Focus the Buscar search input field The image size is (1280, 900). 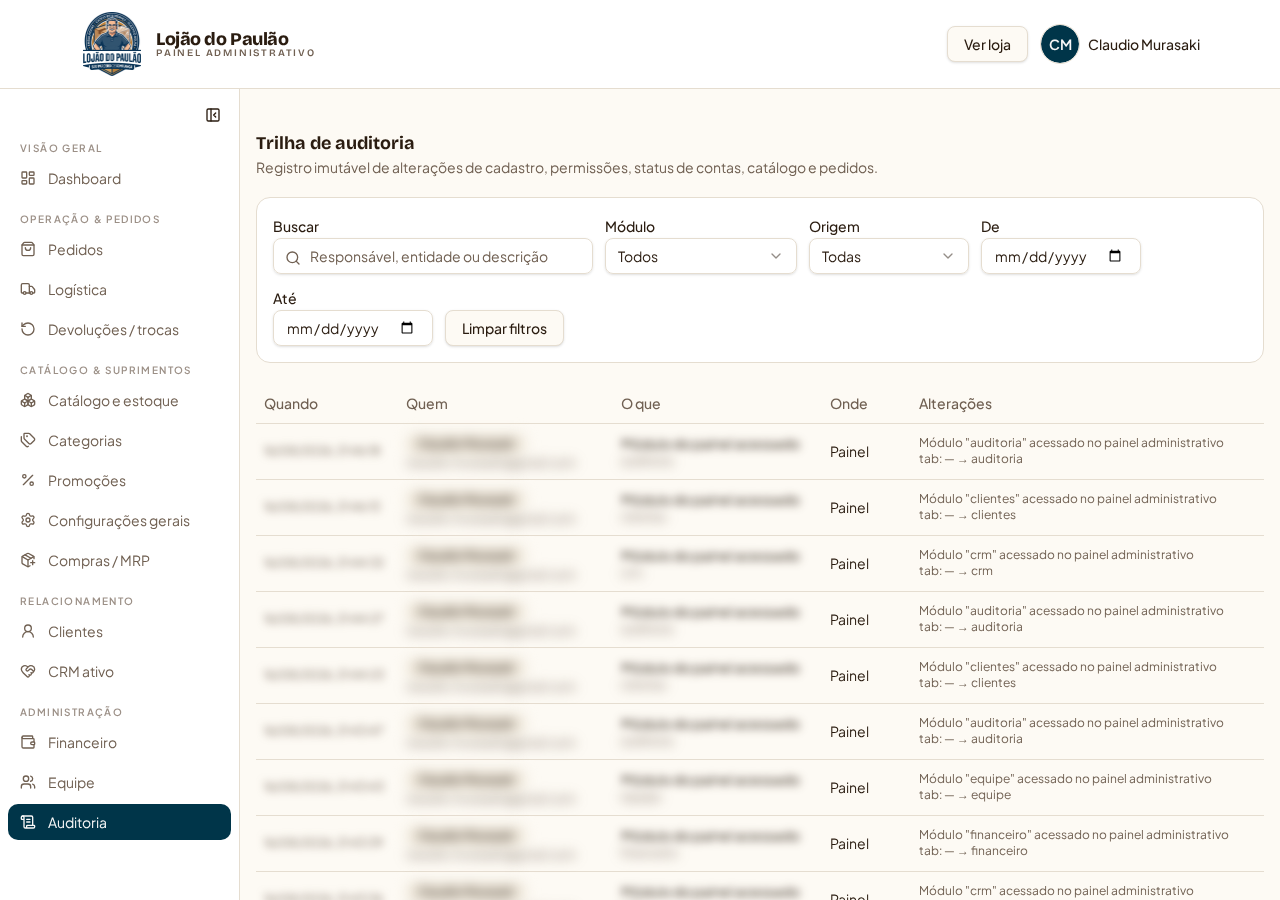click(x=433, y=256)
